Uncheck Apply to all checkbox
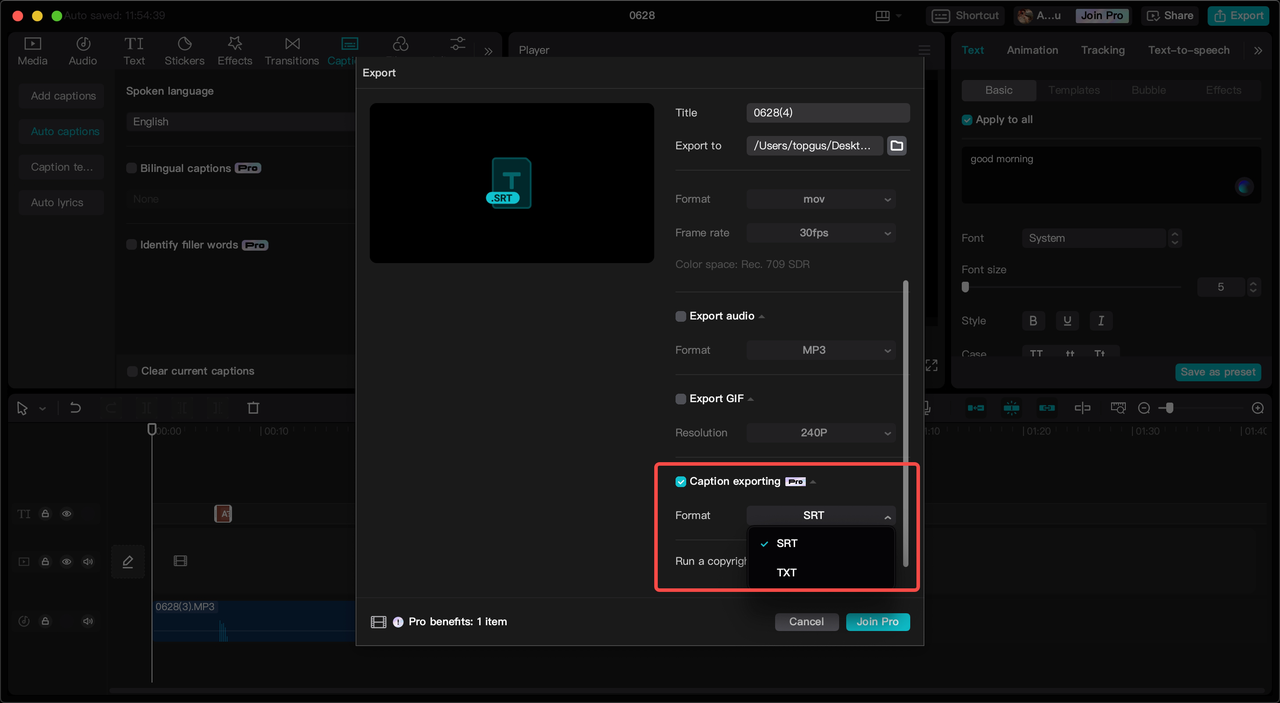This screenshot has height=703, width=1280. point(967,120)
